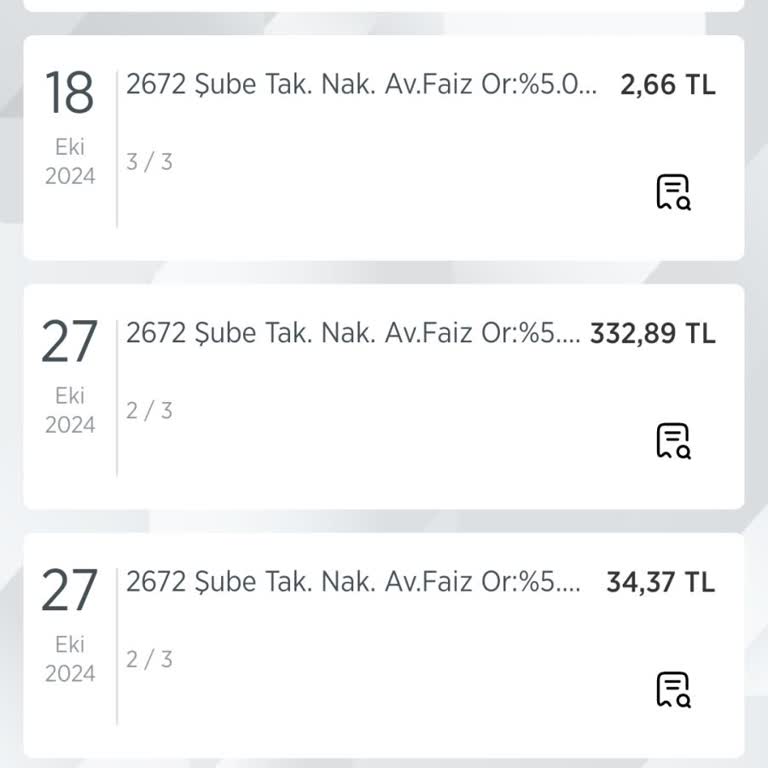This screenshot has height=768, width=768.
Task: Select Eki 2024 on the 332,89 TL card
Action: pos(70,411)
